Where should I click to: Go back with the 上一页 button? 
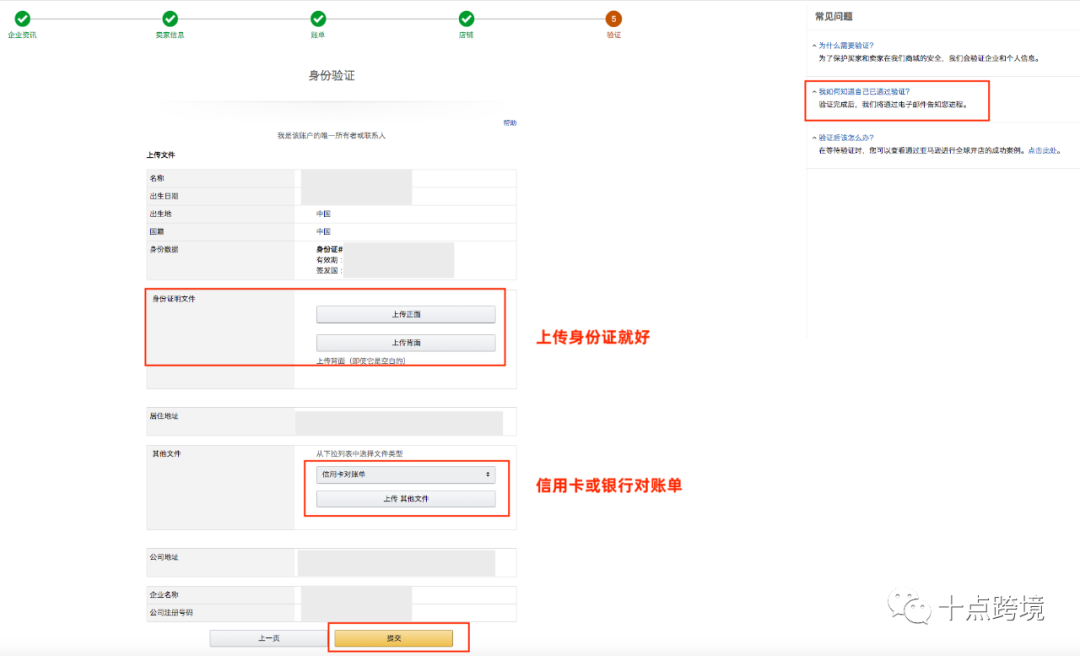click(x=269, y=638)
